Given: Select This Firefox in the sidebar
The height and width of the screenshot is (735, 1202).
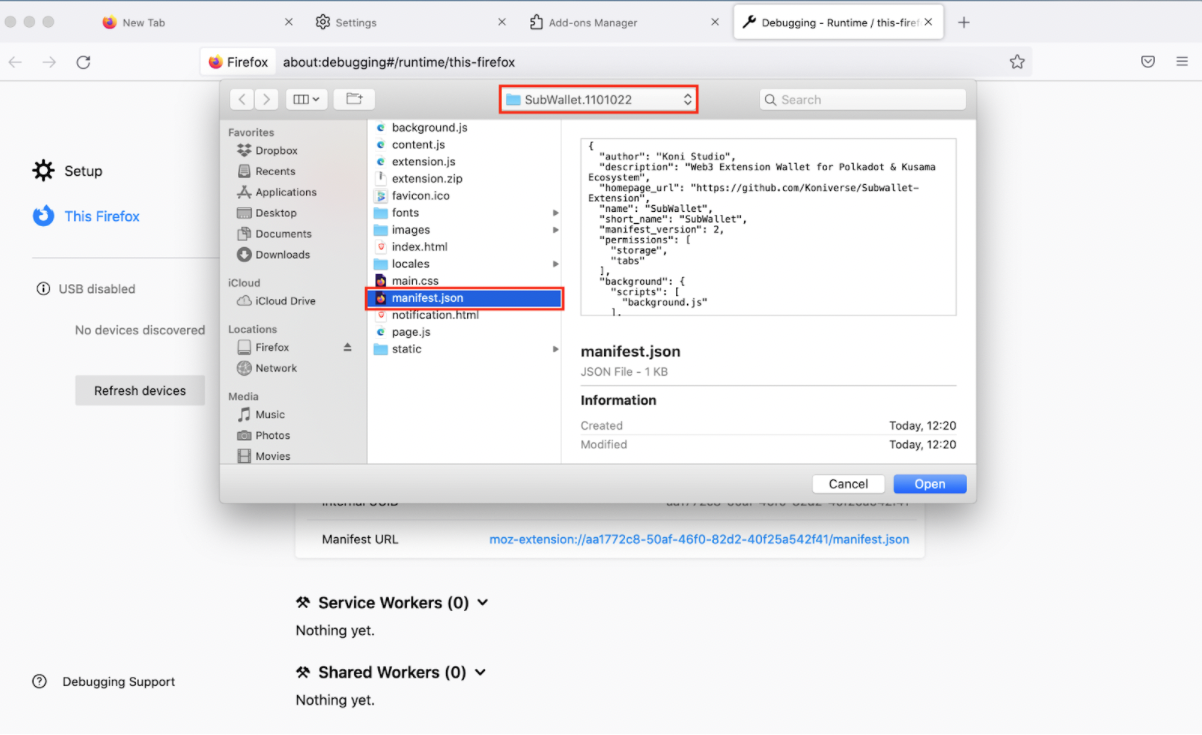Looking at the screenshot, I should tap(86, 216).
